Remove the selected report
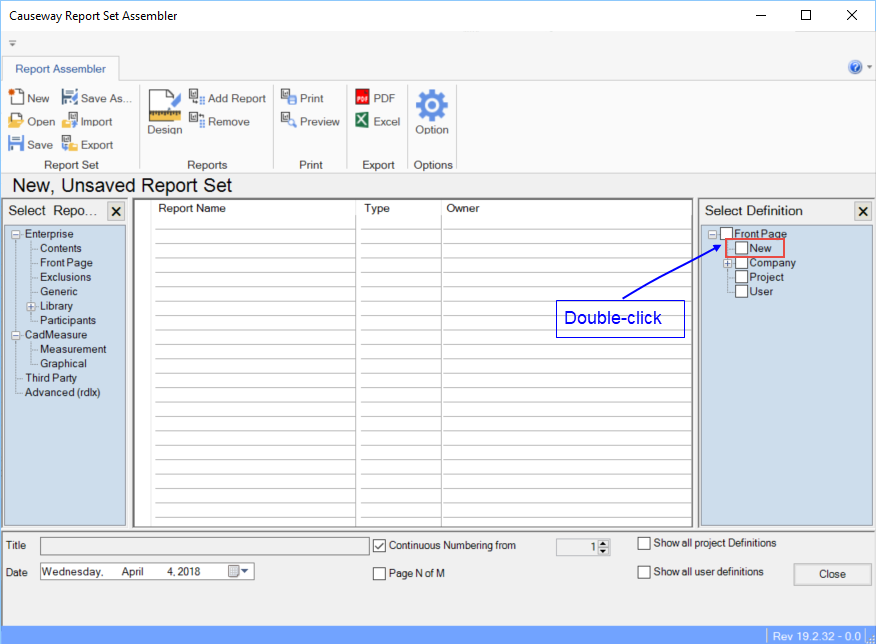 219,121
